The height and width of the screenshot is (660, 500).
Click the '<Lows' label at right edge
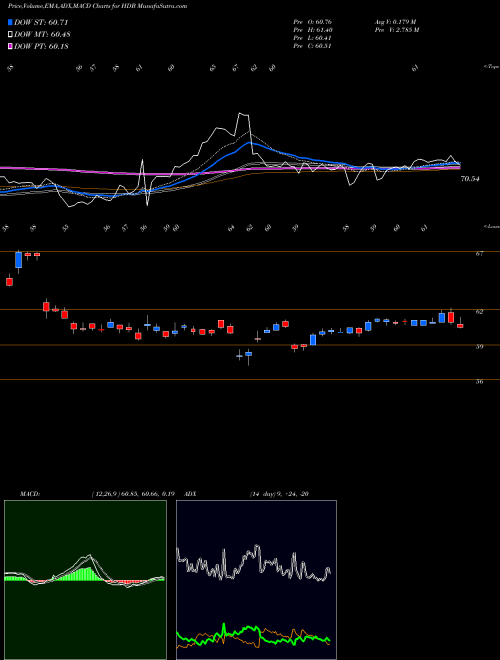492,226
